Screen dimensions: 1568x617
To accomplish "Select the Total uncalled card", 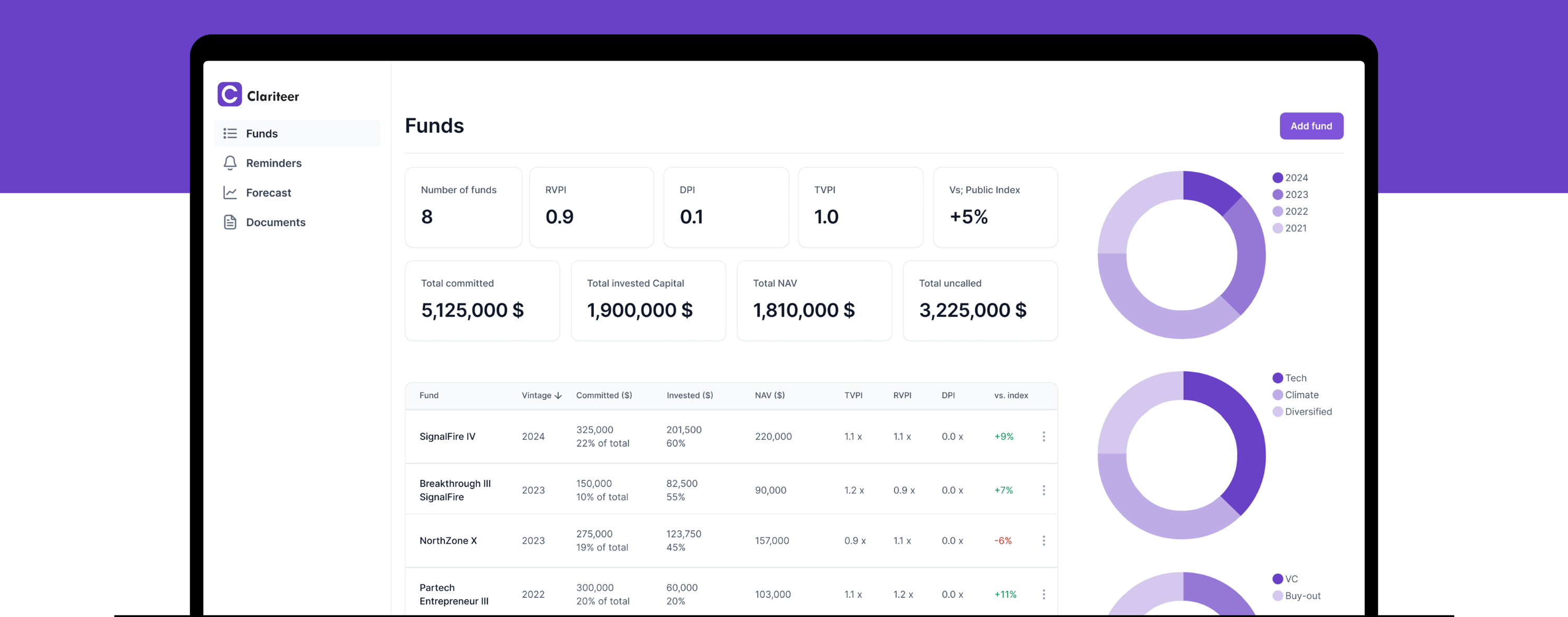I will (x=980, y=301).
